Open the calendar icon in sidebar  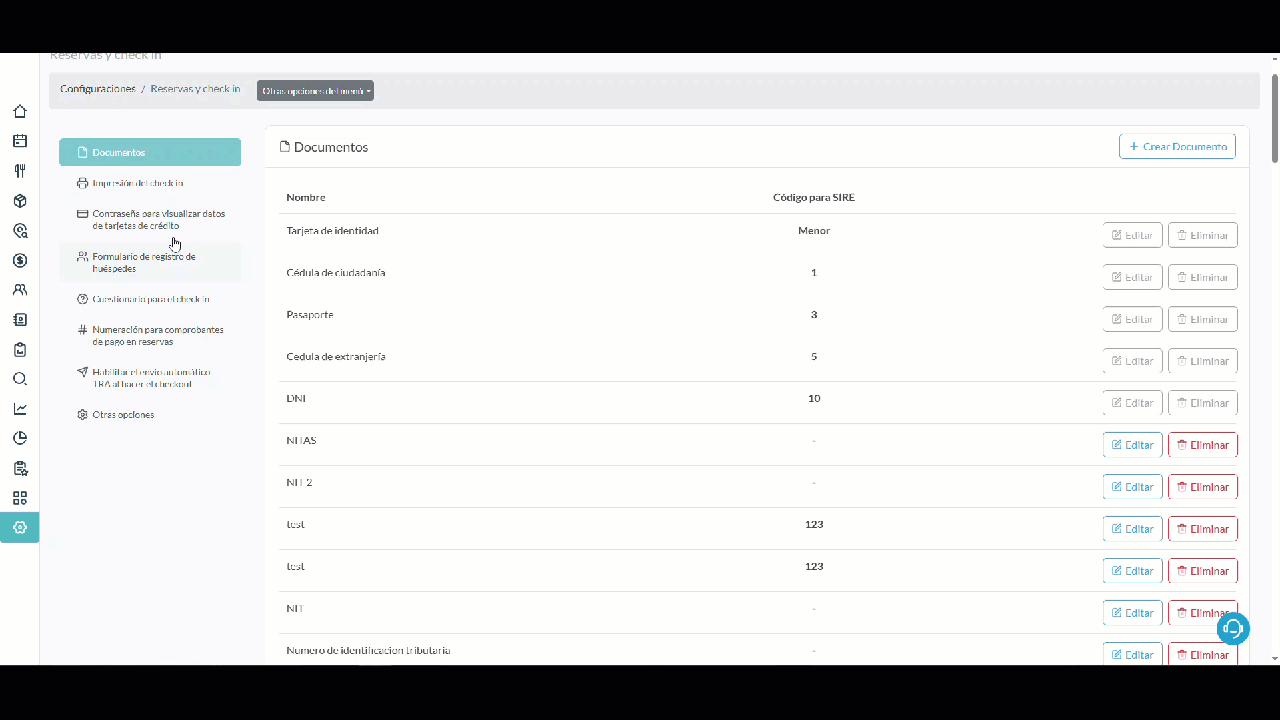pos(20,141)
